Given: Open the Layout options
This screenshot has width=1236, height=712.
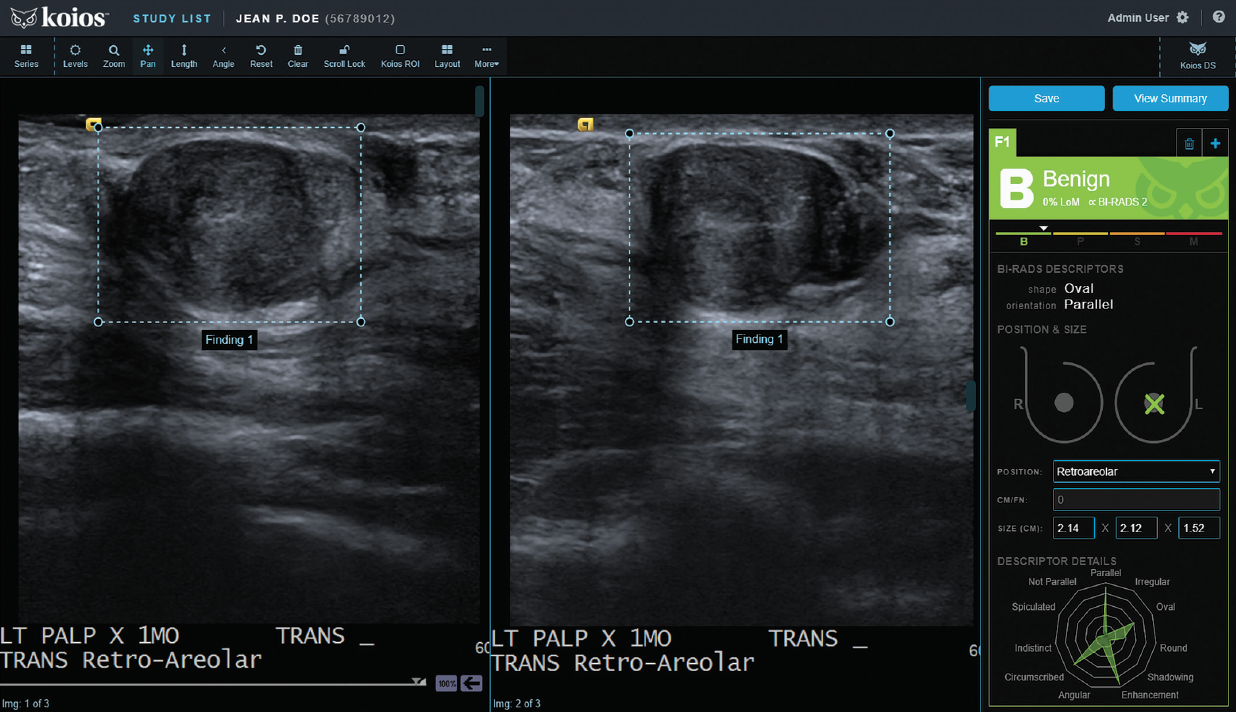Looking at the screenshot, I should (x=447, y=55).
